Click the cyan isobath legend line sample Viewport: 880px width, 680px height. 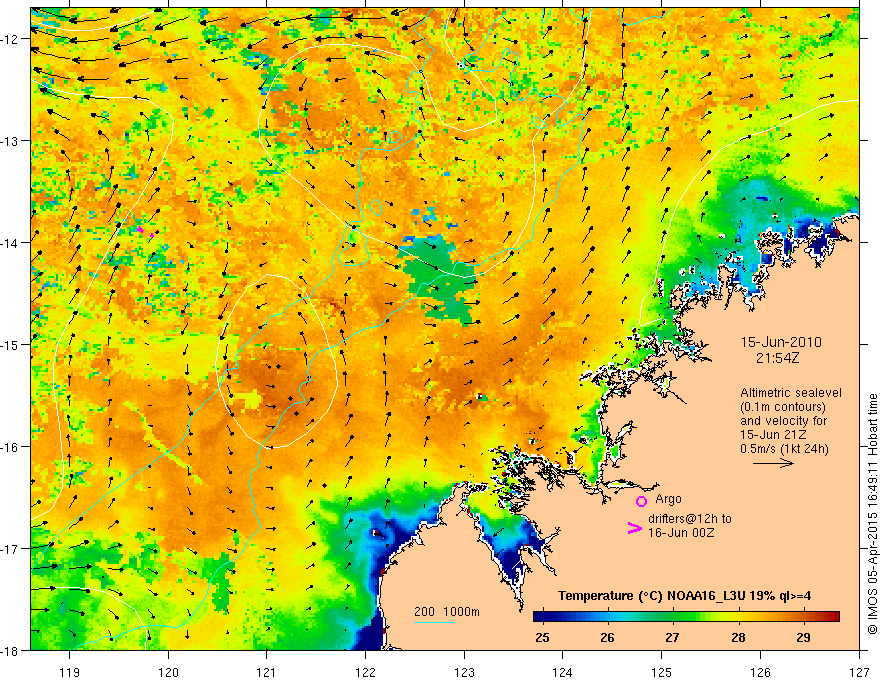(x=434, y=622)
